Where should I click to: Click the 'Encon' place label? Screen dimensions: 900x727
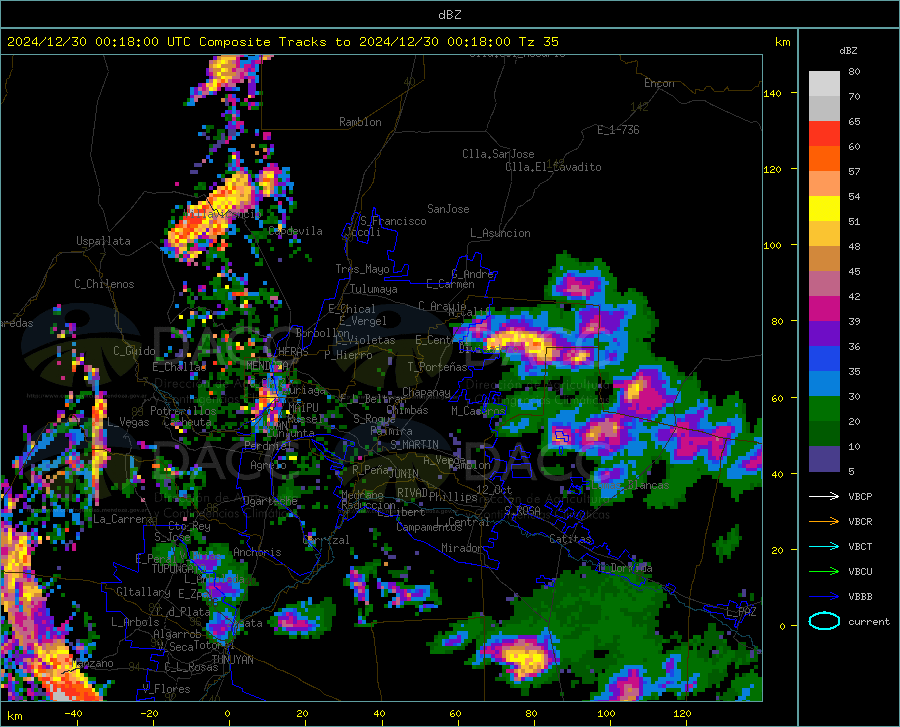click(659, 83)
